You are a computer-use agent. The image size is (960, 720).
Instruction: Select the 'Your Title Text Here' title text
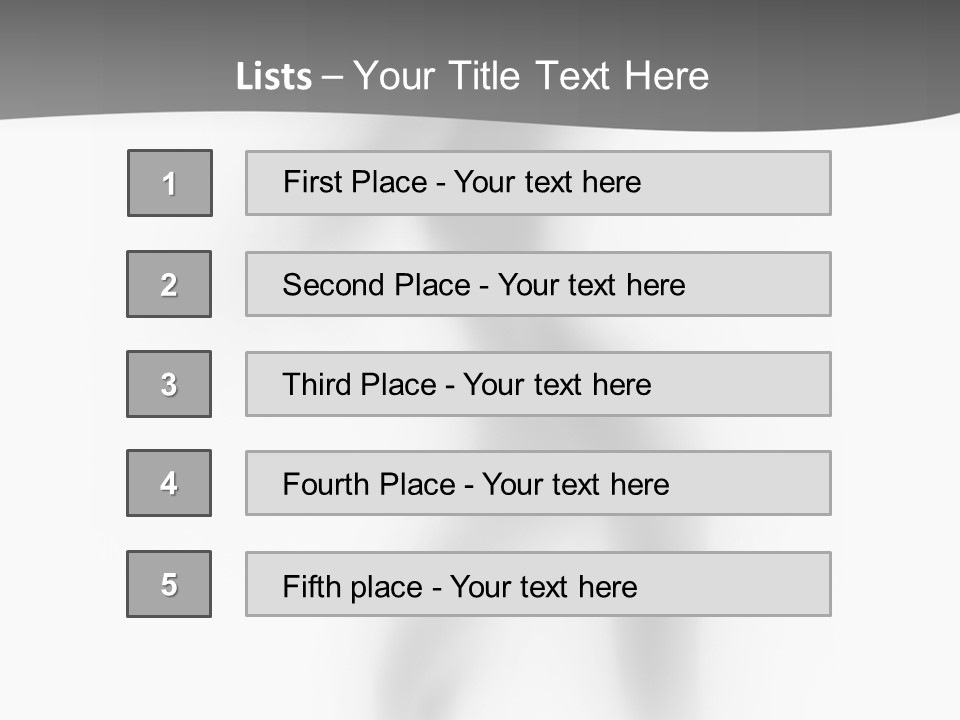531,77
